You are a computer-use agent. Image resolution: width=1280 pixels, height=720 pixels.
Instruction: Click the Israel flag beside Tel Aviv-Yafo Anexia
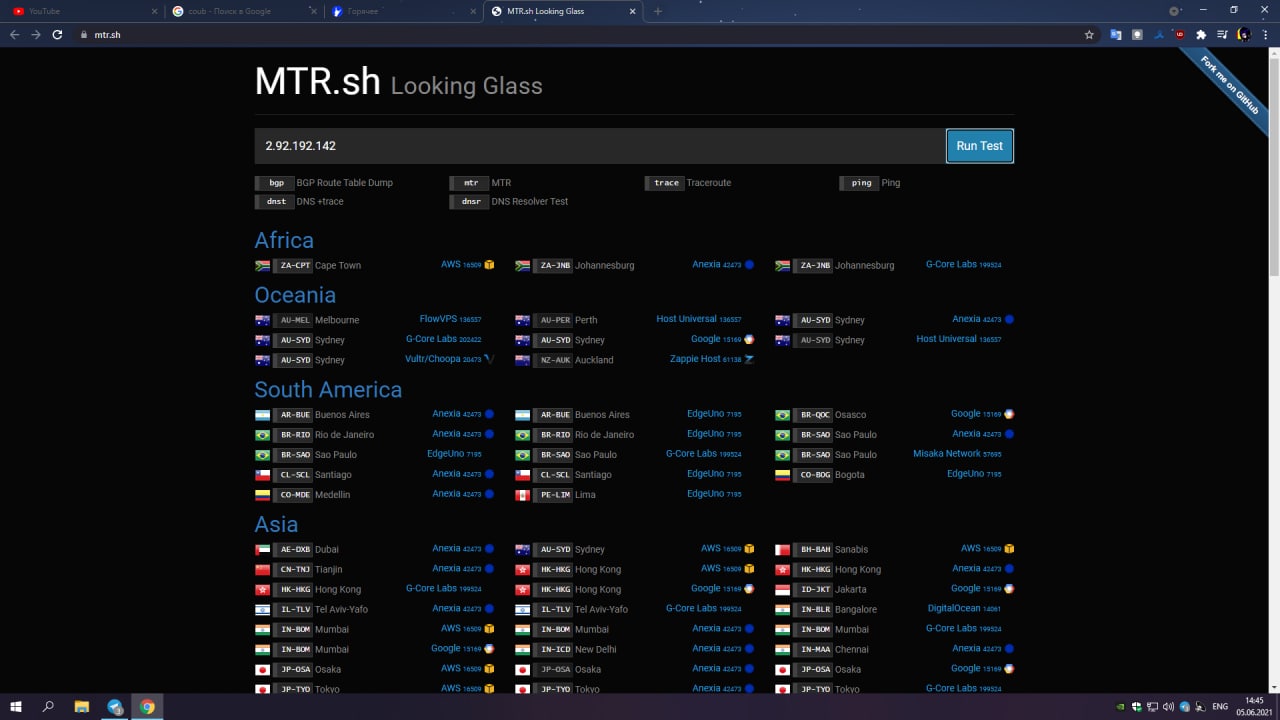(x=262, y=610)
